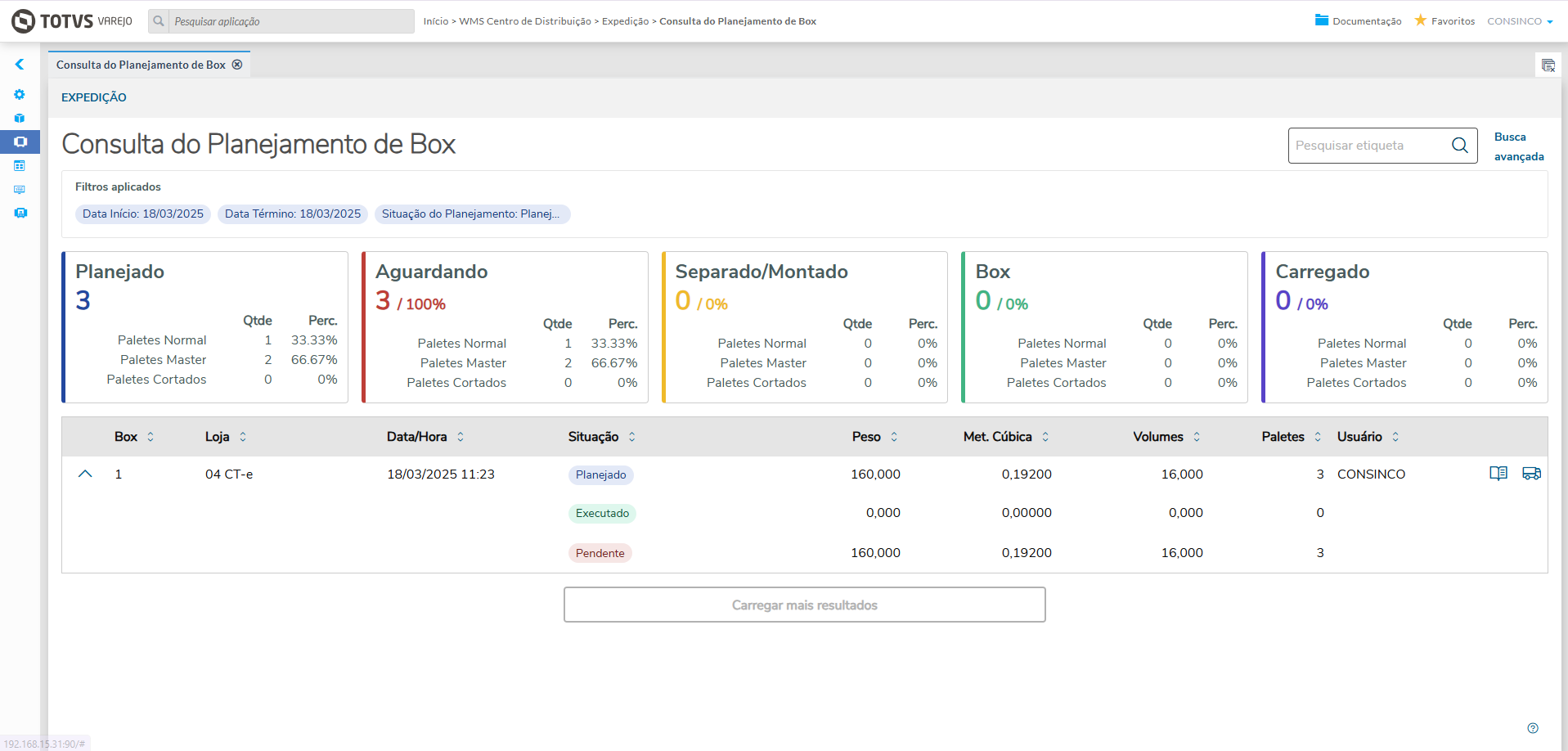The height and width of the screenshot is (751, 1568).
Task: Sort by Met. Cúbica column
Action: (1045, 437)
